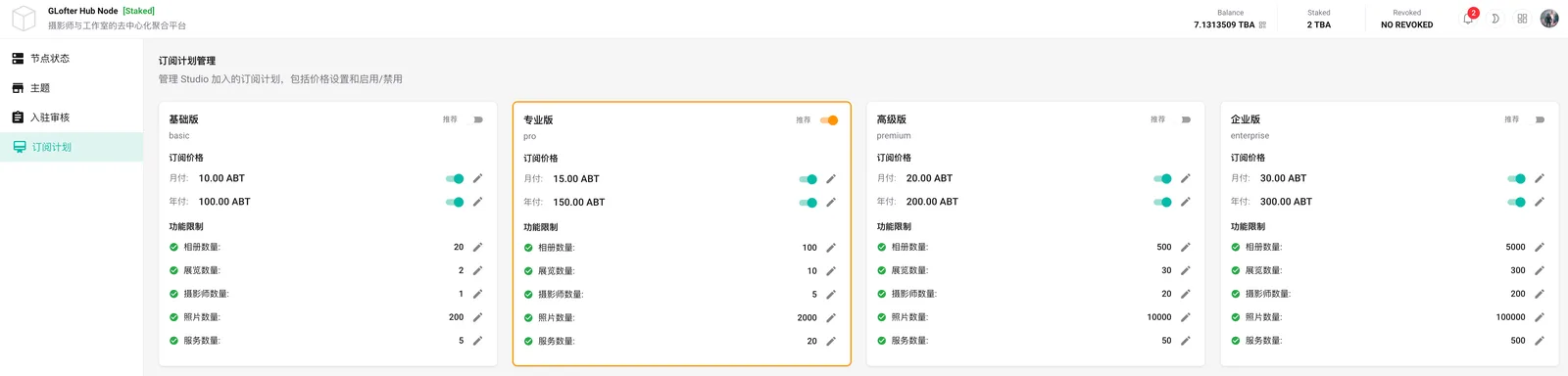Viewport: 1568px width, 376px height.
Task: Open the apps grid icon in header
Action: tap(1522, 19)
